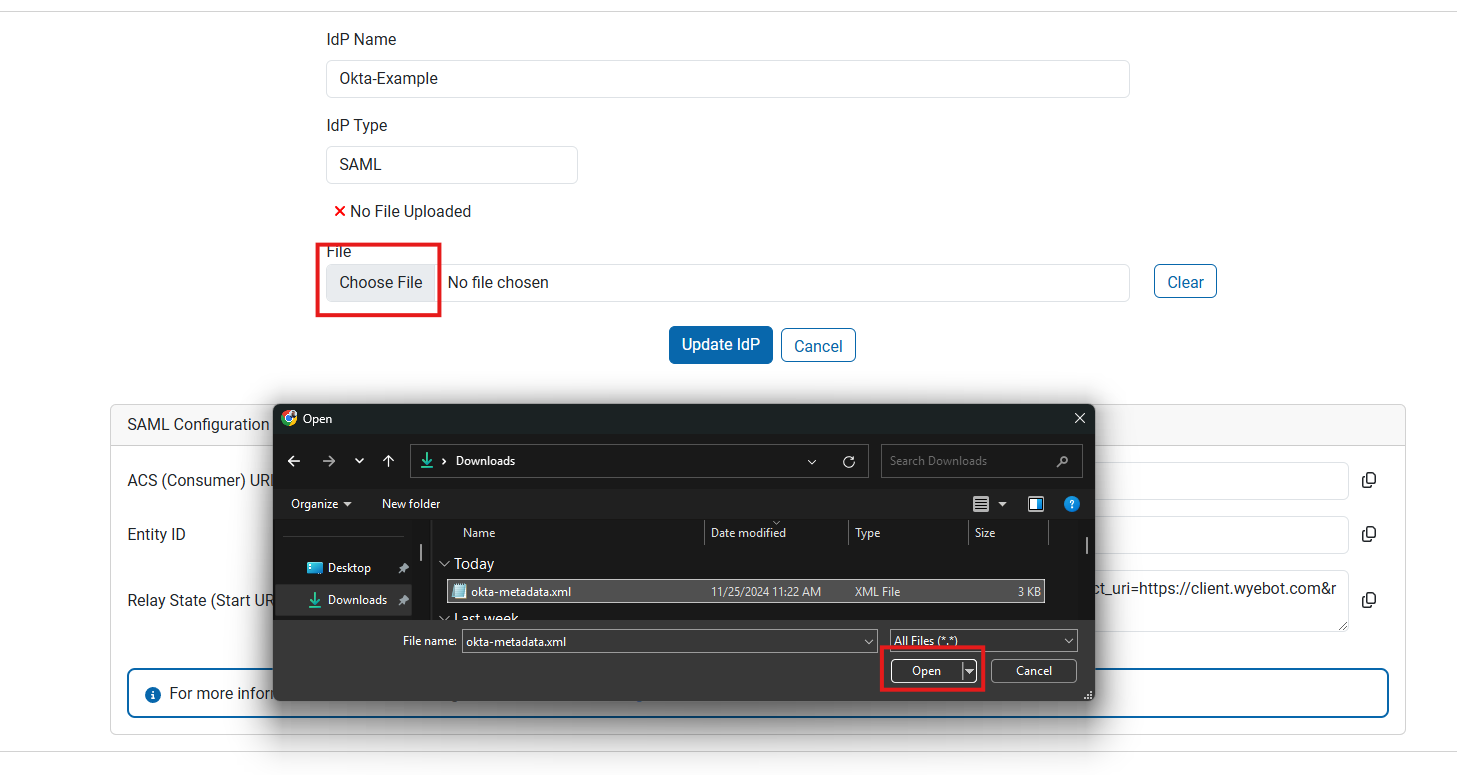The image size is (1457, 775).
Task: Click New folder in dialog toolbar
Action: click(411, 504)
